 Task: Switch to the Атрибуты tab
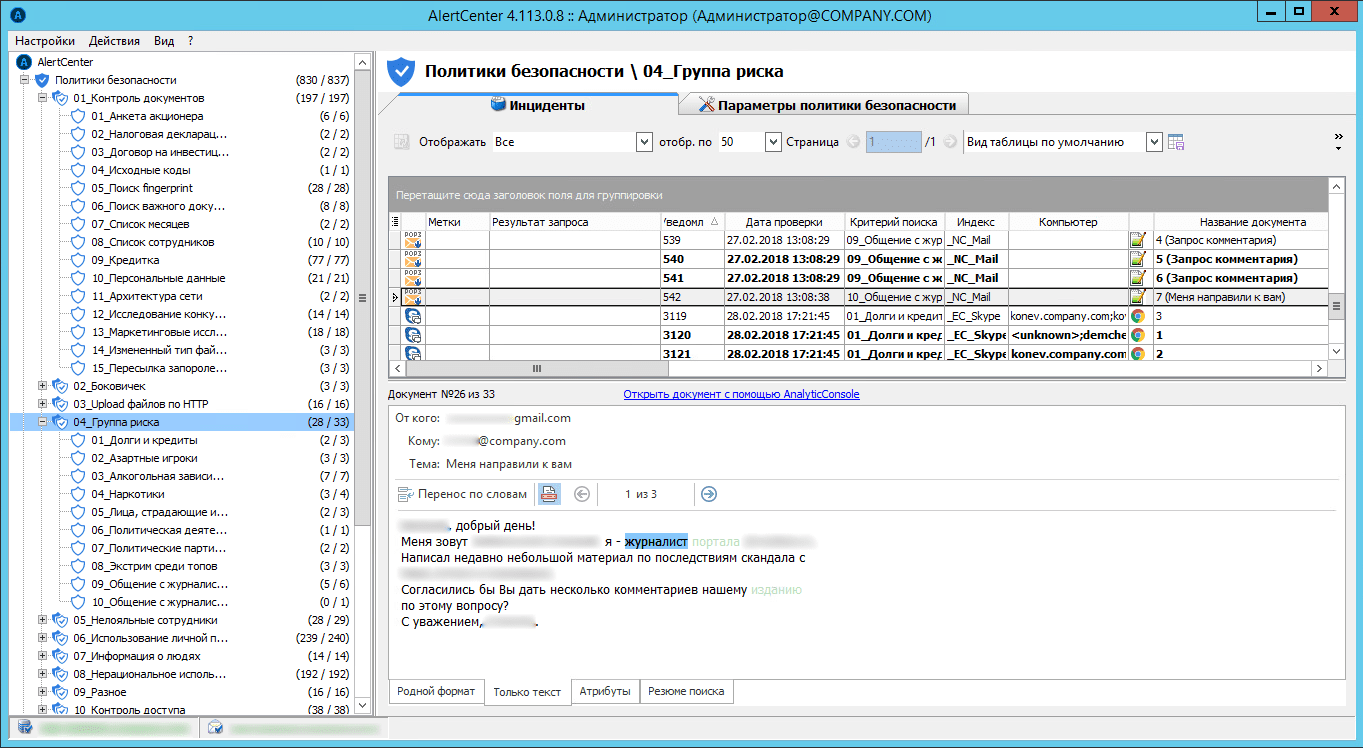605,691
